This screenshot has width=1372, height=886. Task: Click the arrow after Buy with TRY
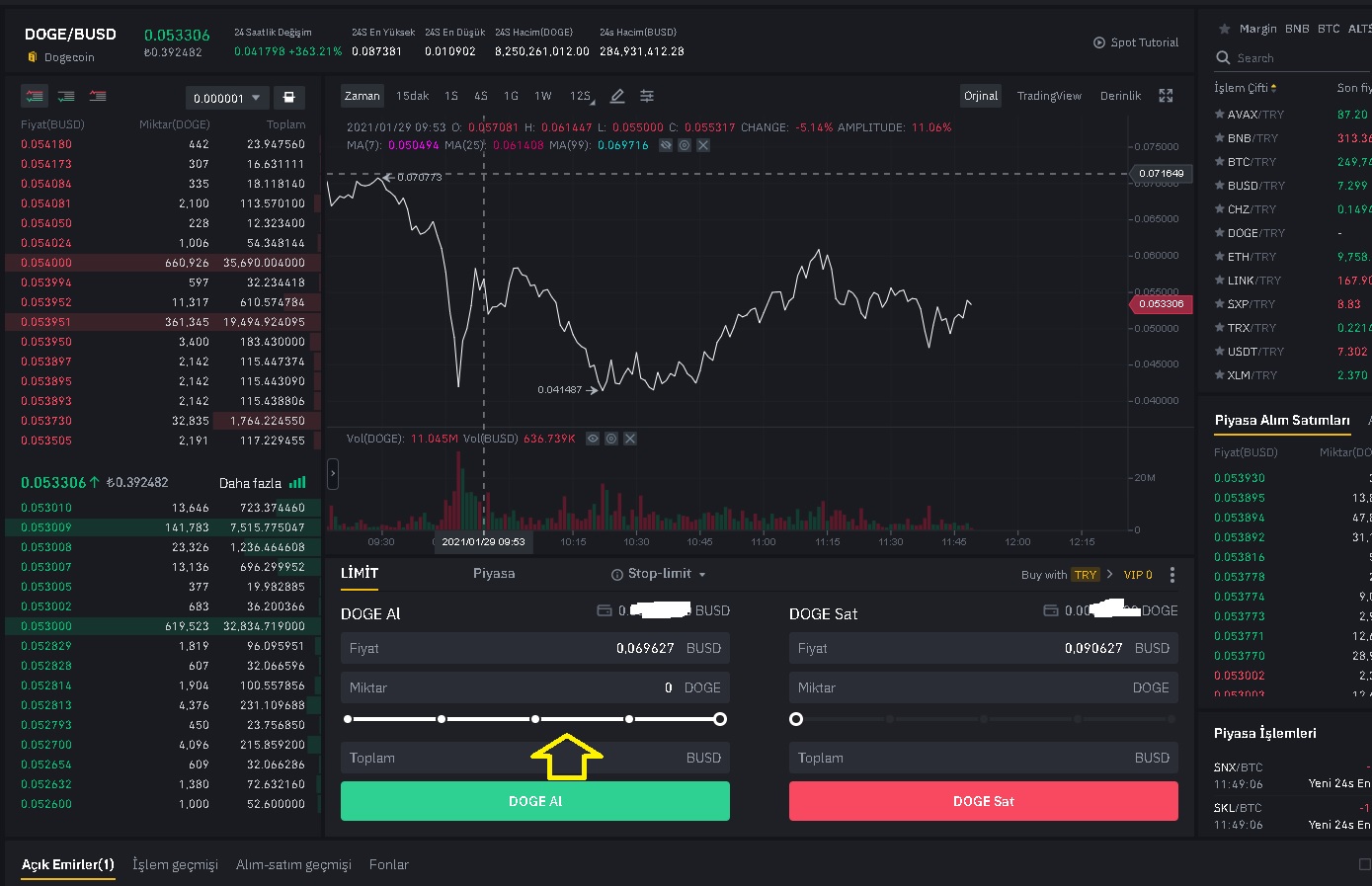1110,574
